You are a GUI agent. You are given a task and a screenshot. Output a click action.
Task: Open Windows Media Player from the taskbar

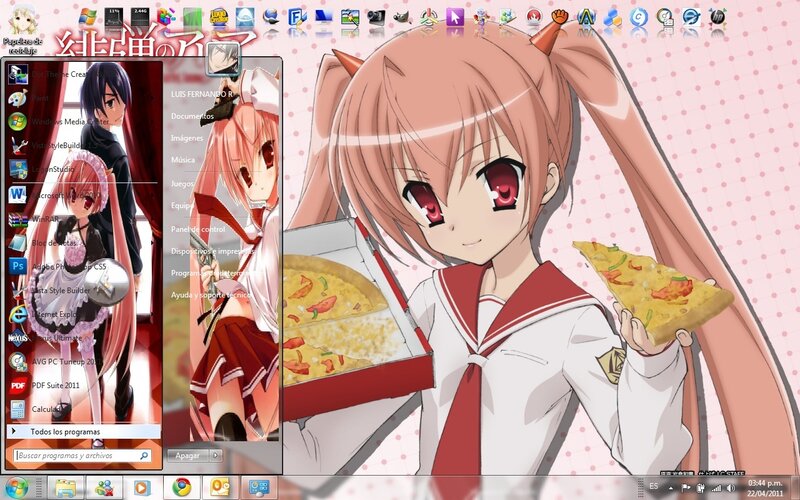142,488
